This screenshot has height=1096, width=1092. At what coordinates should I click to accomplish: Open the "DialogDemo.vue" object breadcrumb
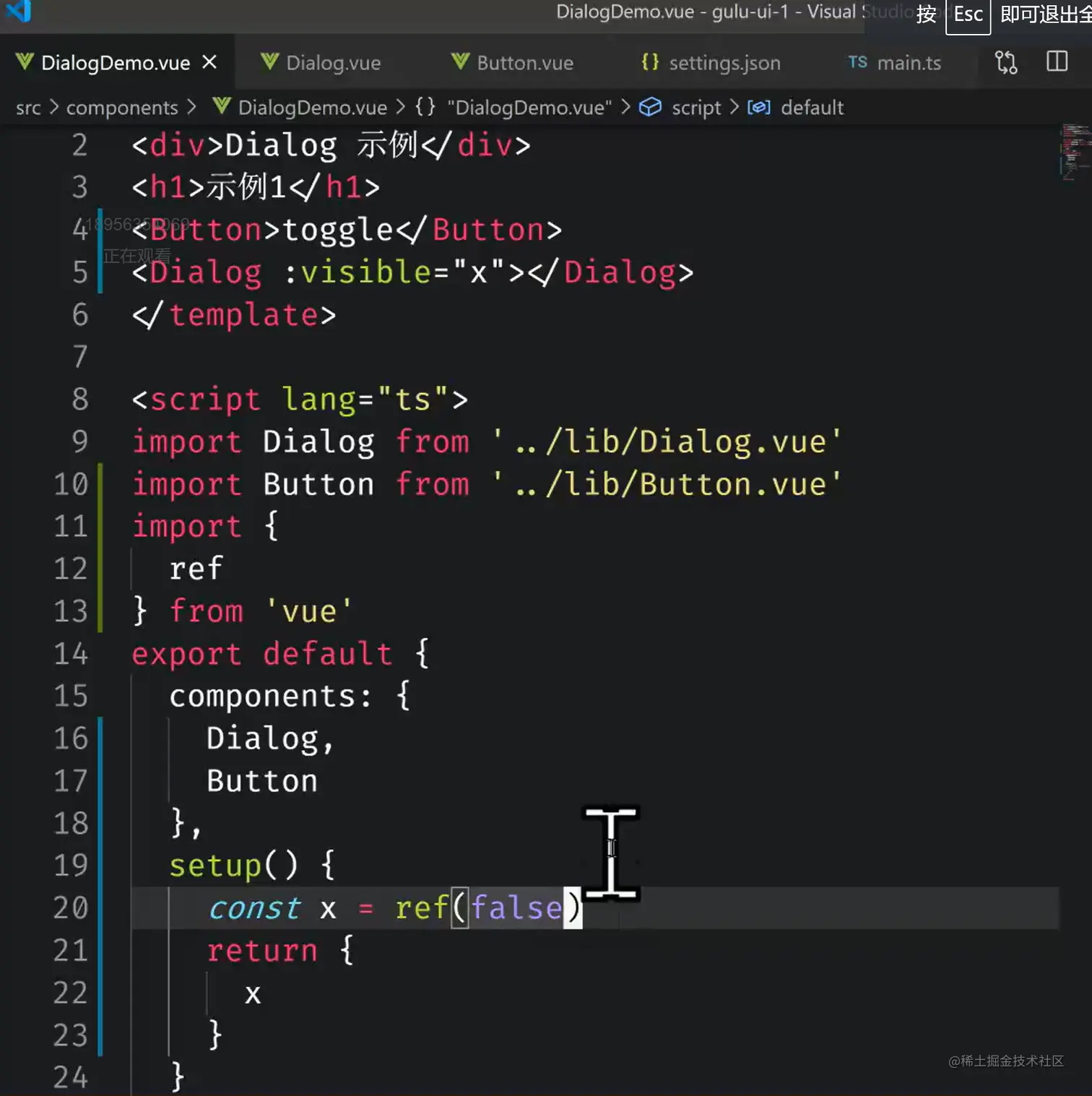pyautogui.click(x=529, y=108)
